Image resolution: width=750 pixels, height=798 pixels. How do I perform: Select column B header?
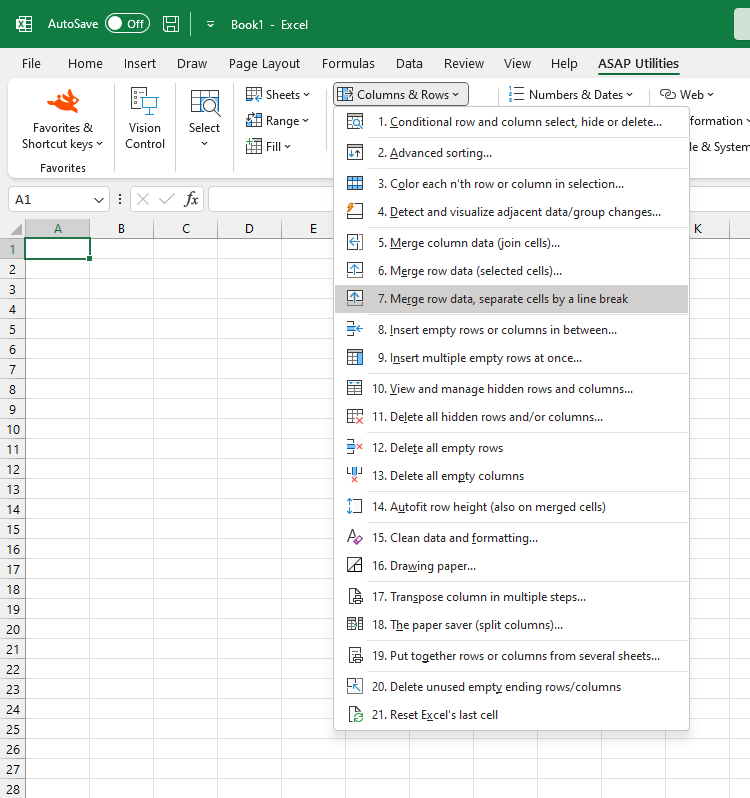[x=121, y=229]
